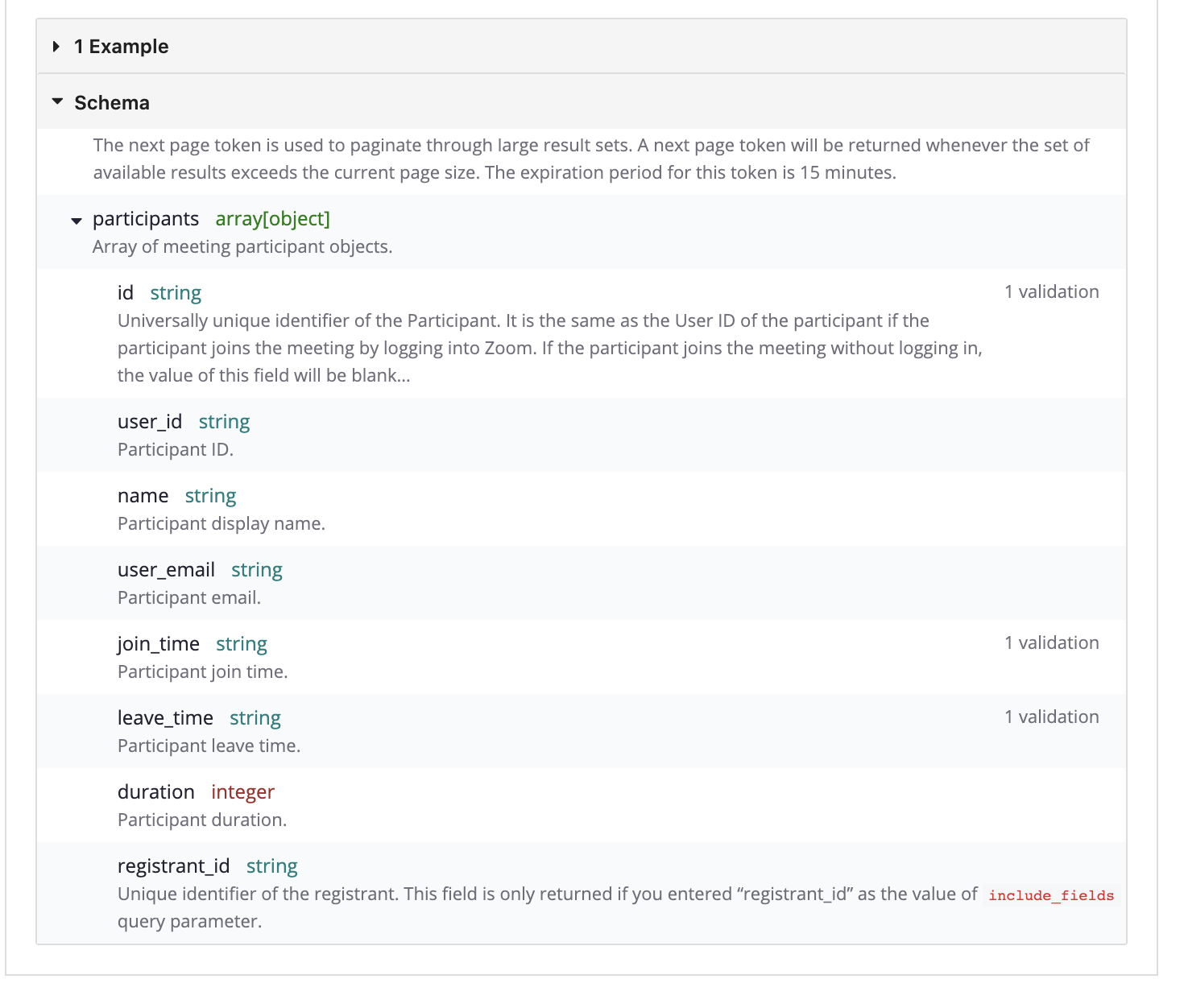Show the join_time 1 validation details
Screen dimensions: 1184x1008
[1051, 643]
